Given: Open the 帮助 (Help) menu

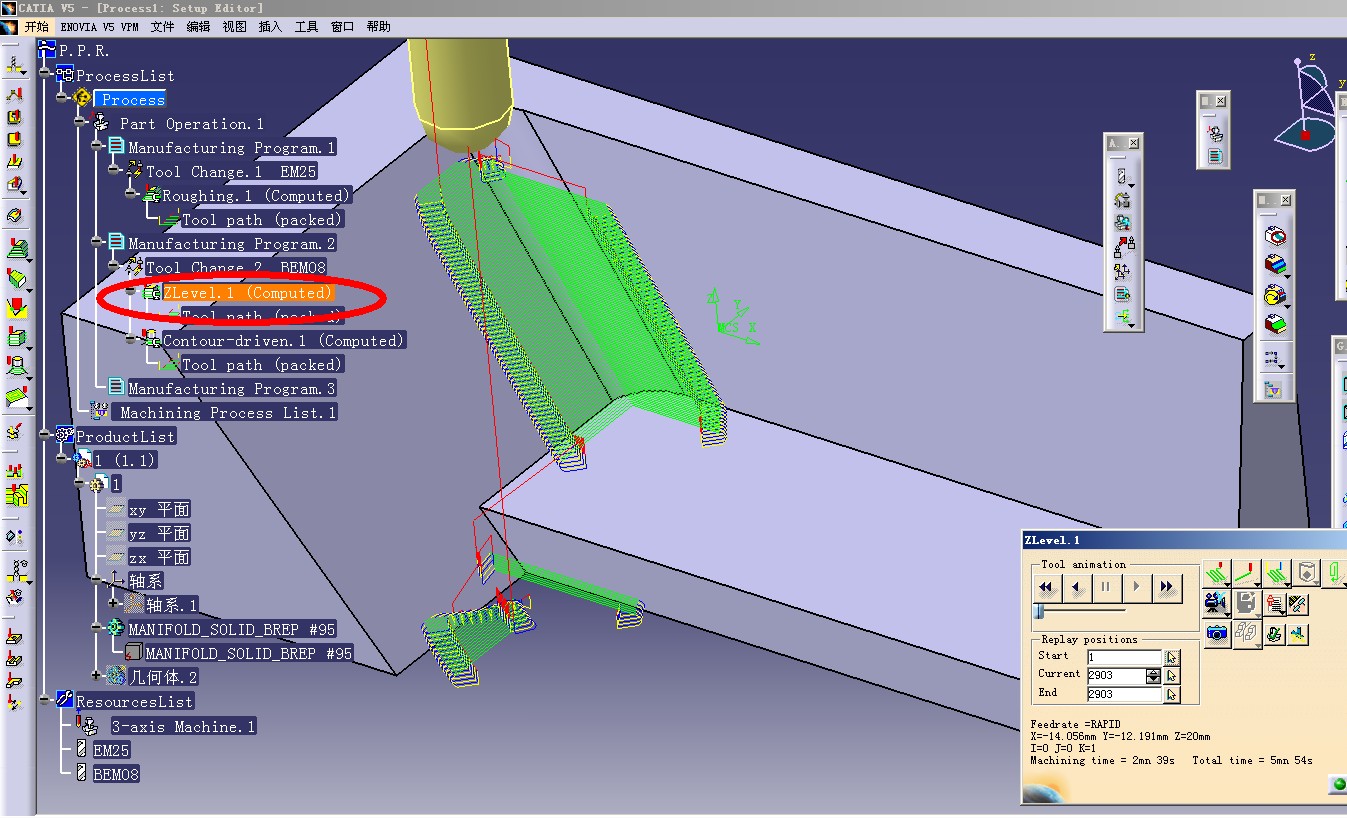Looking at the screenshot, I should [379, 27].
